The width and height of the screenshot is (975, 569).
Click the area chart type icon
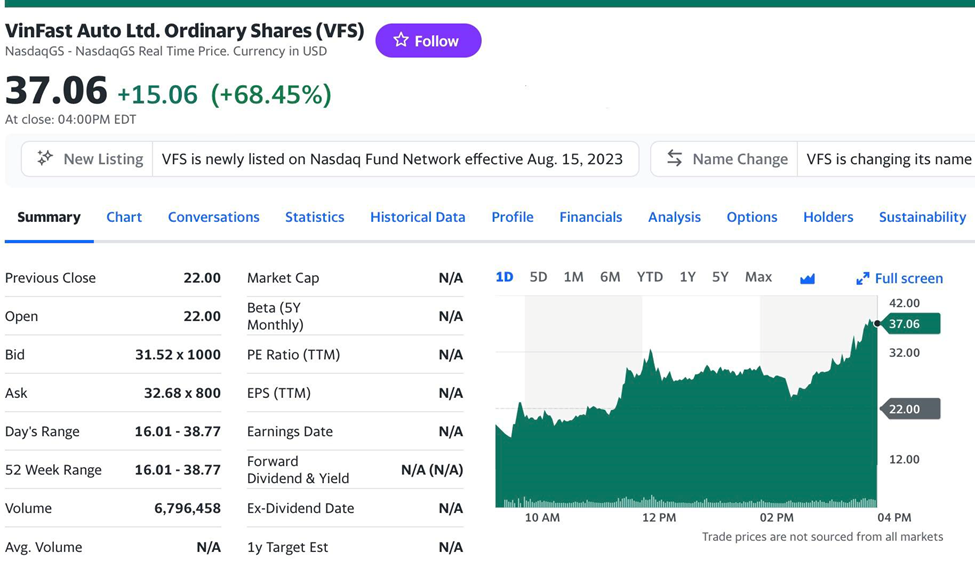click(807, 278)
